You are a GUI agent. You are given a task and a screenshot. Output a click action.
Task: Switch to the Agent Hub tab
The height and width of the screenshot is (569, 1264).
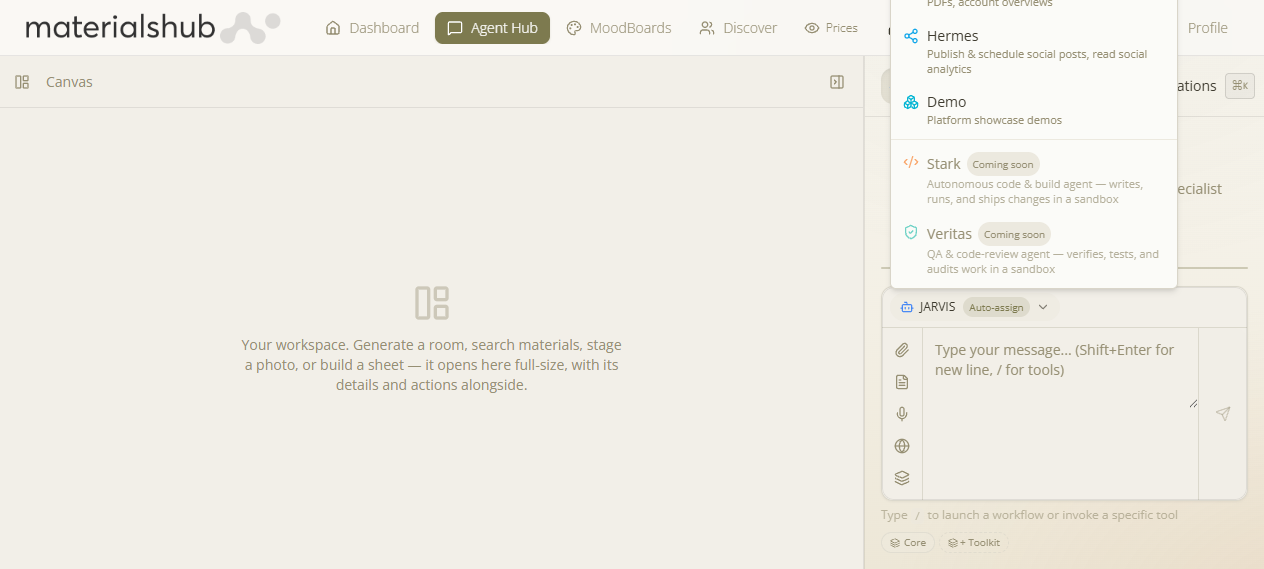click(x=492, y=28)
